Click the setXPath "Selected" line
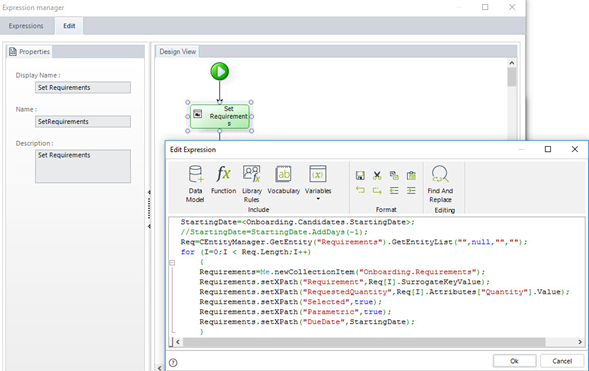 pyautogui.click(x=290, y=302)
